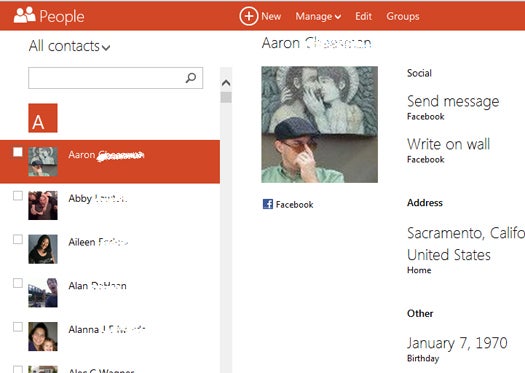Click the People app icon
This screenshot has width=525, height=373.
pyautogui.click(x=24, y=15)
